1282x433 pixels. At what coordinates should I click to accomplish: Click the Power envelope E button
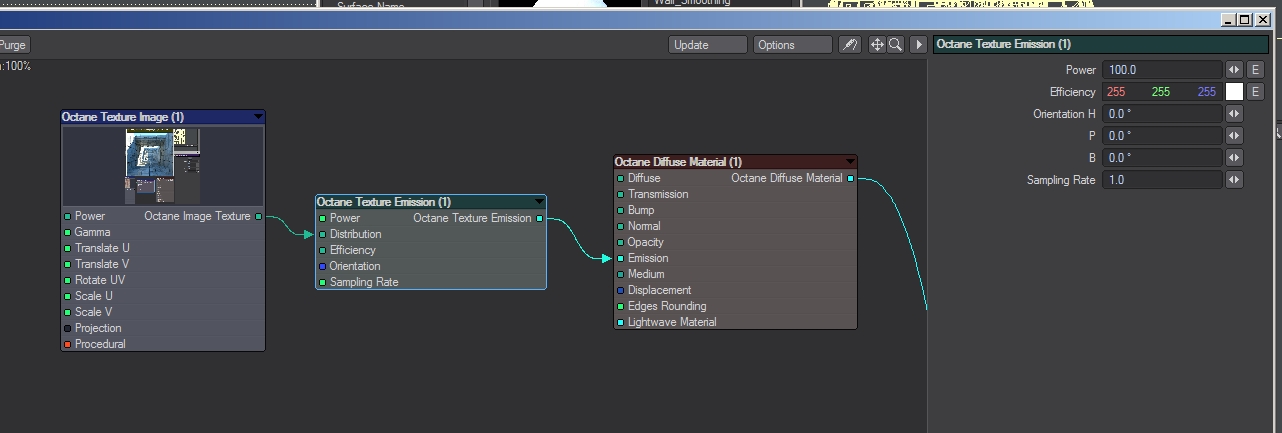tap(1255, 70)
